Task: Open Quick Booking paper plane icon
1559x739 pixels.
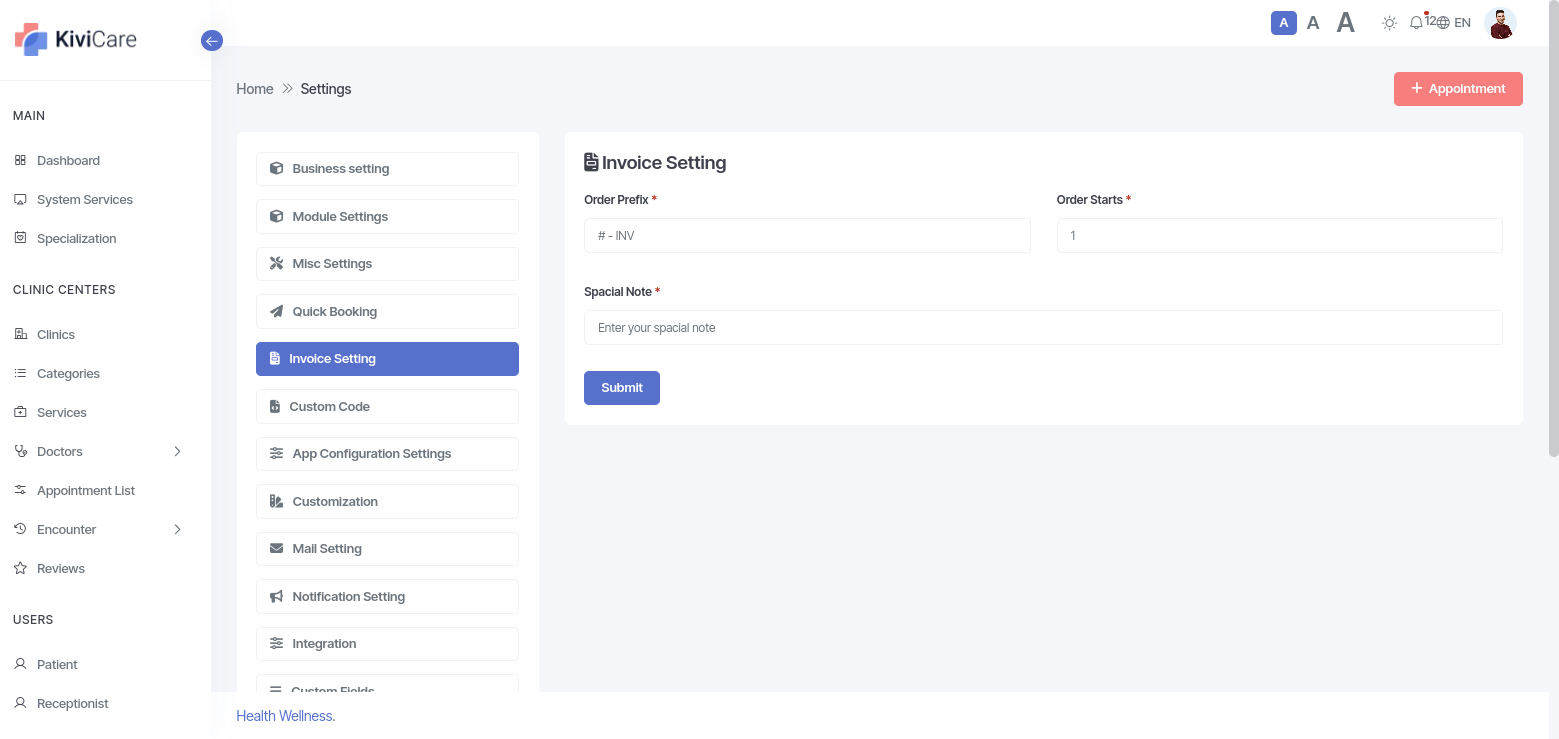Action: coord(277,312)
